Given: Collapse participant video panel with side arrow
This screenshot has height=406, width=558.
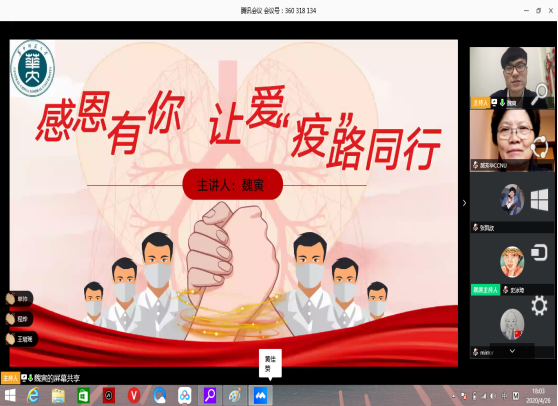Looking at the screenshot, I should click(464, 203).
